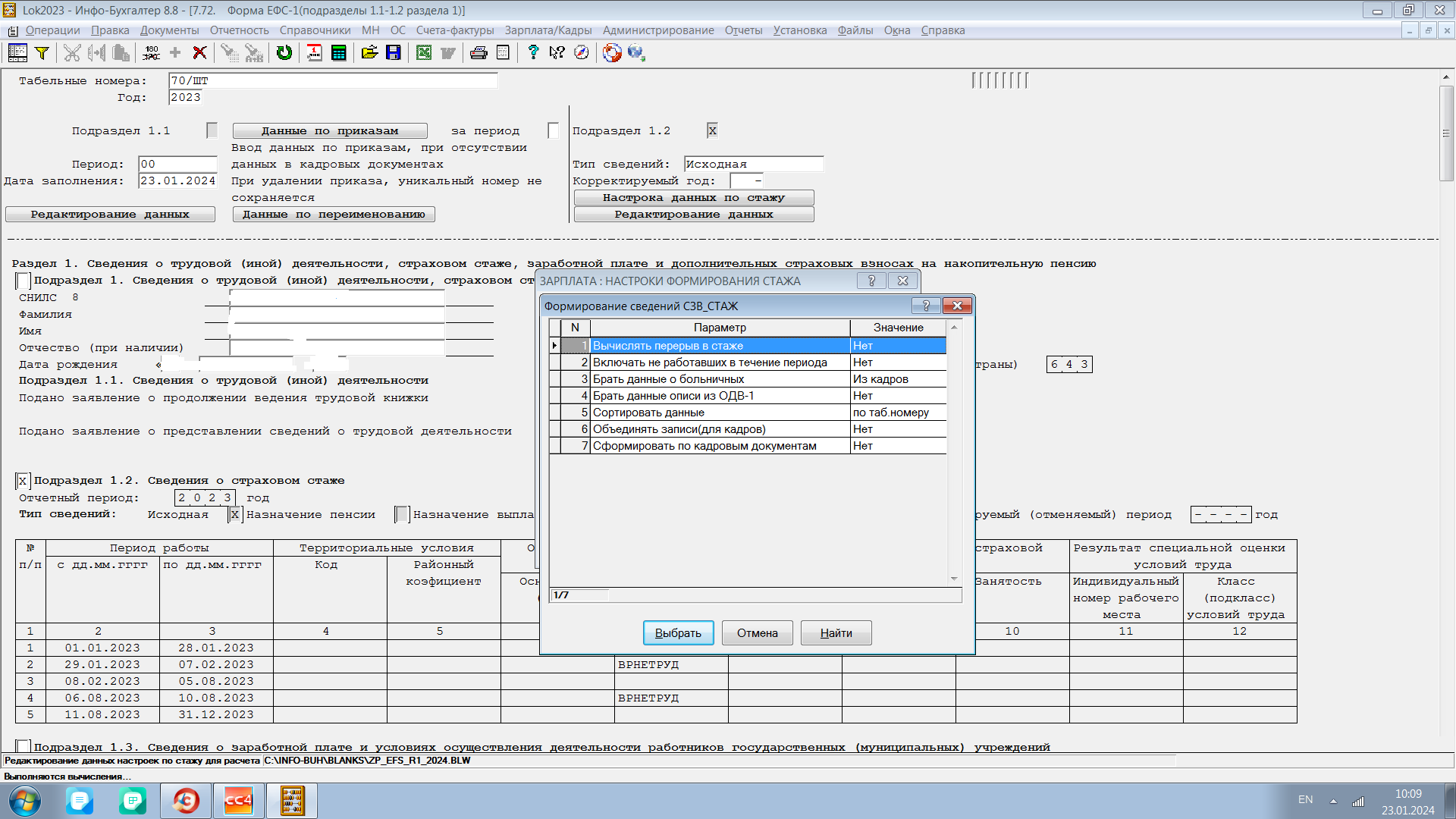Image resolution: width=1456 pixels, height=819 pixels.
Task: Click the yellow filter funnel icon
Action: coord(42,52)
